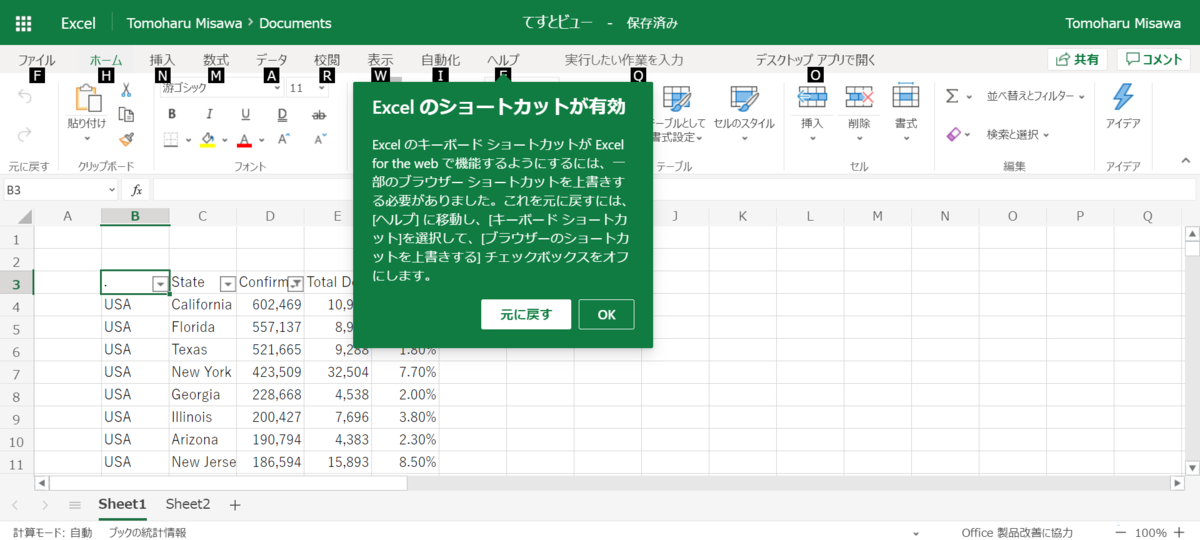Click the select all corner triangle
Image resolution: width=1200 pixels, height=540 pixels.
26,216
